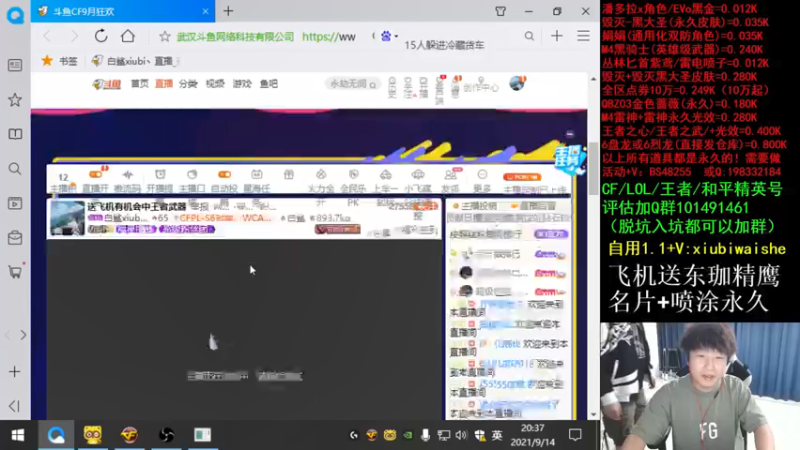Click the 武汉斗鱼网络科技有限公司 site certificate label
The width and height of the screenshot is (800, 450).
235,37
